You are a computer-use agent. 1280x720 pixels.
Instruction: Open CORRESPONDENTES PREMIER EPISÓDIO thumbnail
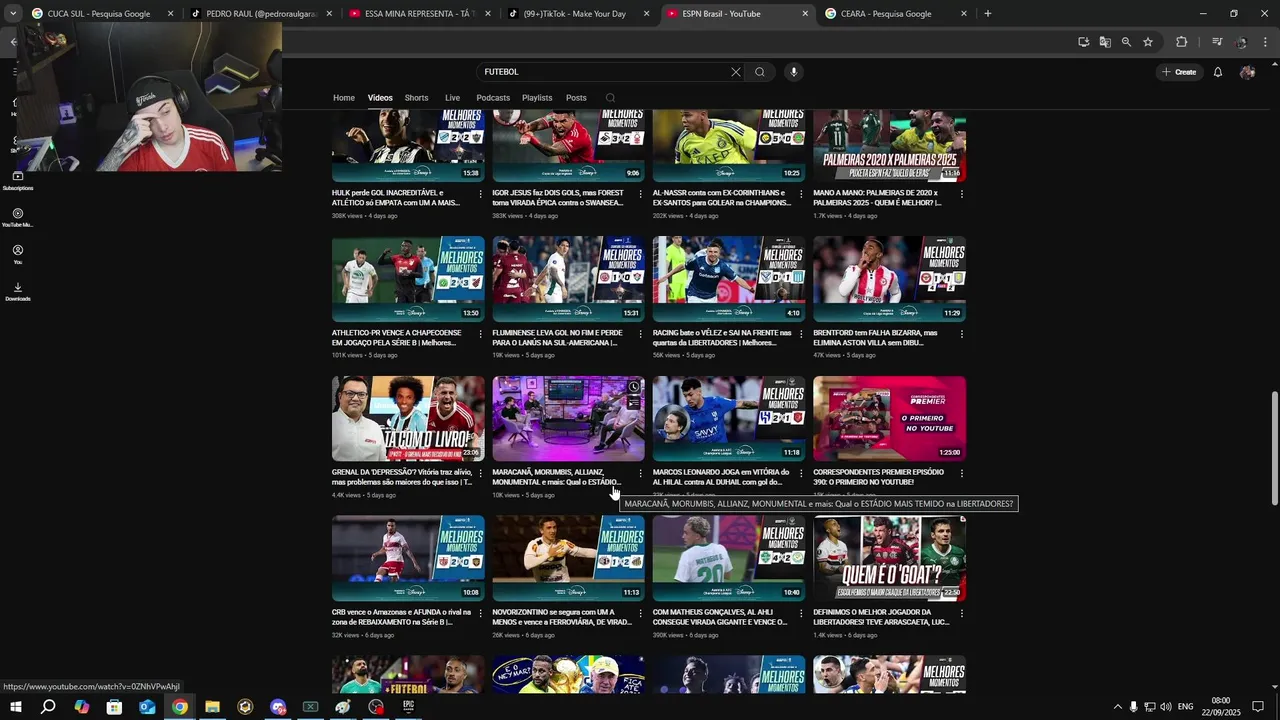[x=889, y=419]
